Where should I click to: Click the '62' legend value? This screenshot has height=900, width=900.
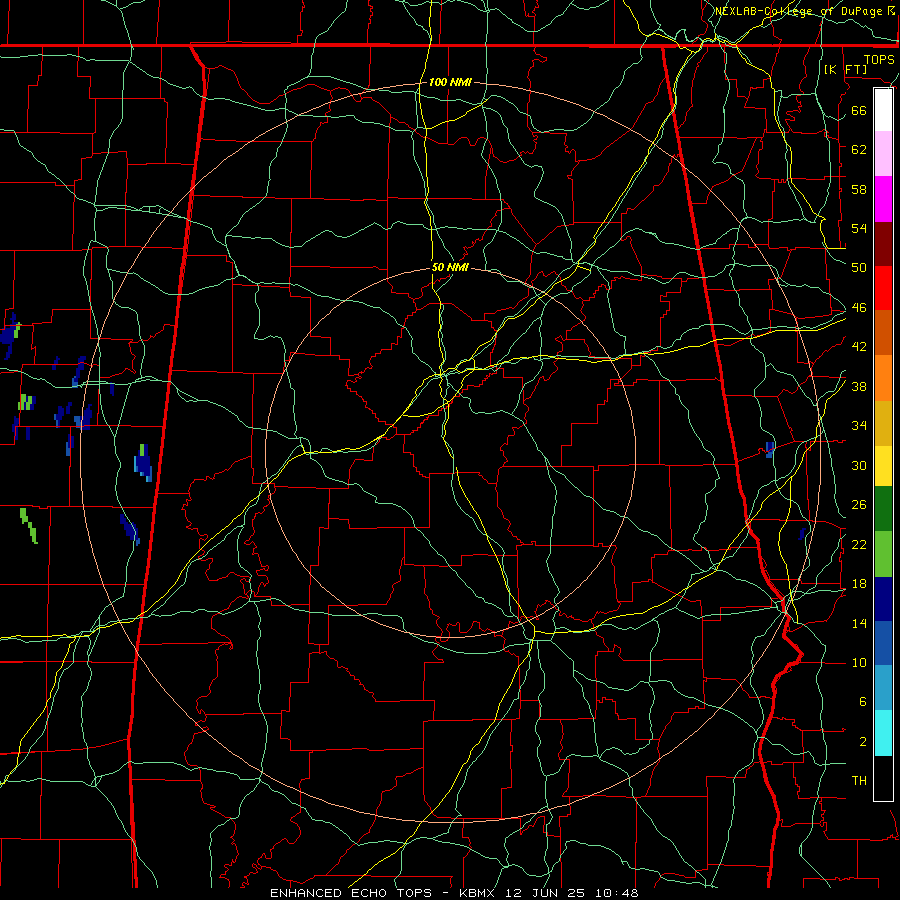pyautogui.click(x=859, y=149)
